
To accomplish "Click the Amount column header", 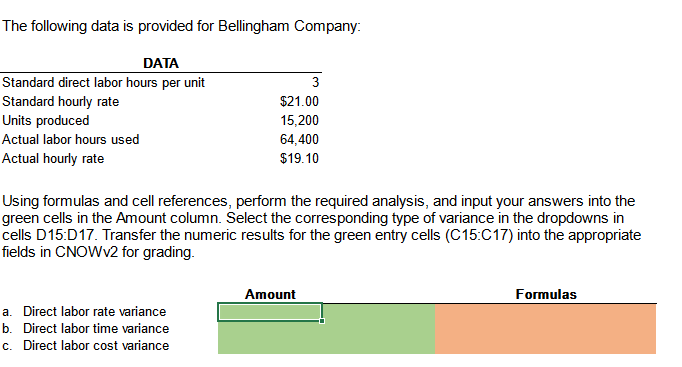I will (270, 294).
